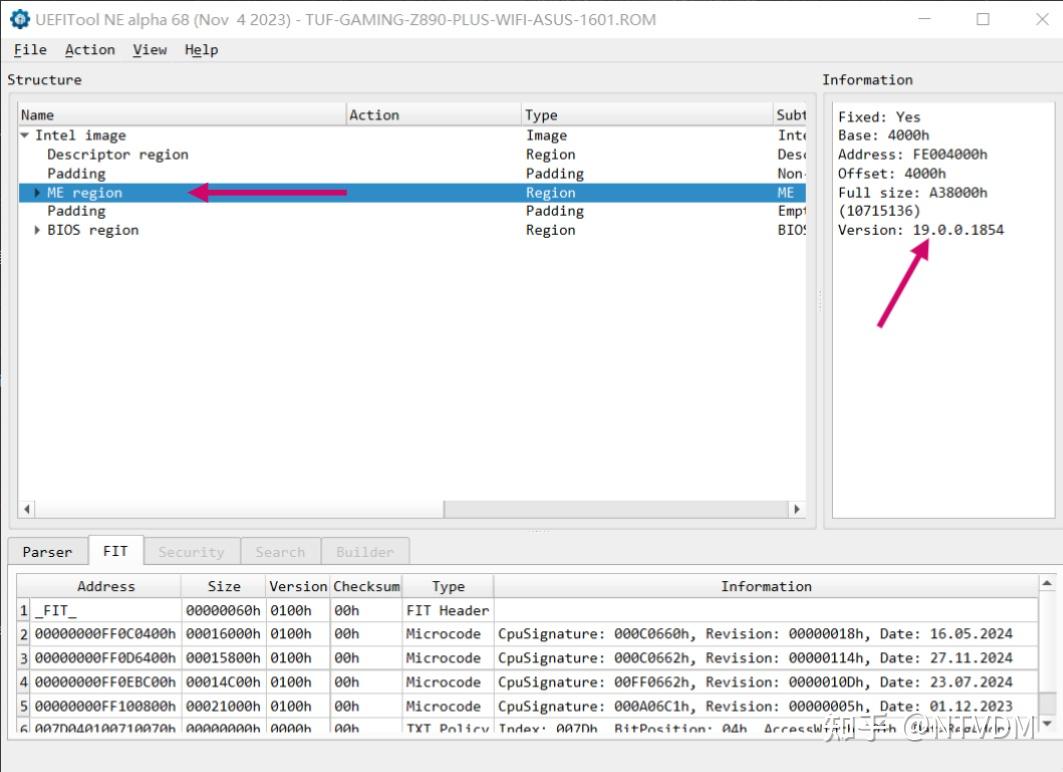The width and height of the screenshot is (1063, 772).
Task: Maximize the UEFITool window
Action: point(983,19)
